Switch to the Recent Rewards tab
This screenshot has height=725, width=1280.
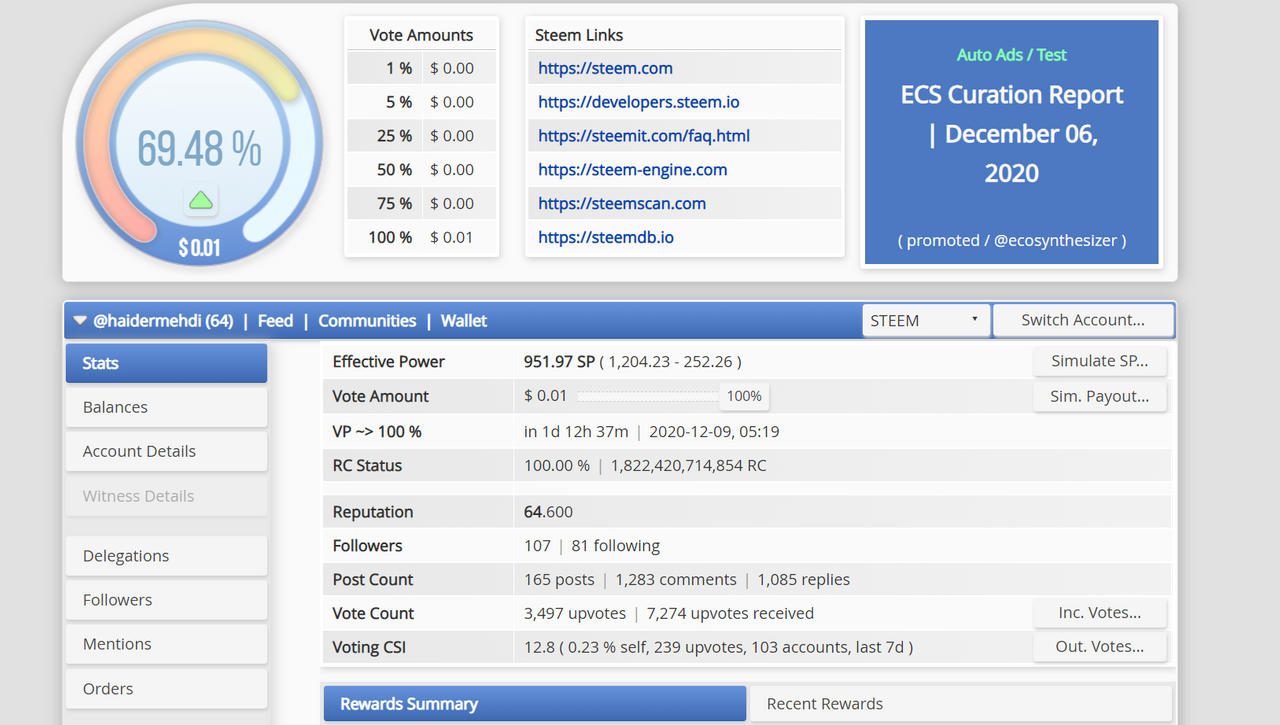click(961, 704)
